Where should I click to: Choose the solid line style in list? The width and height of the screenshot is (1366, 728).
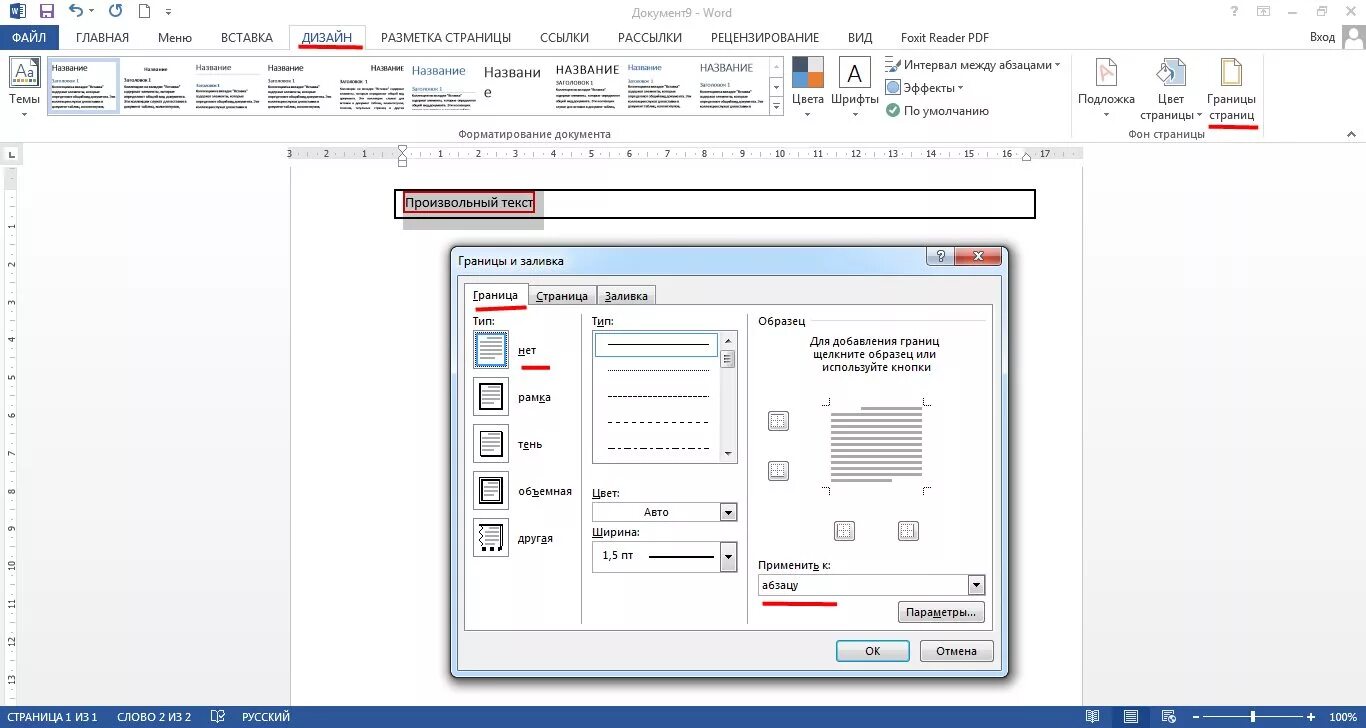point(657,345)
